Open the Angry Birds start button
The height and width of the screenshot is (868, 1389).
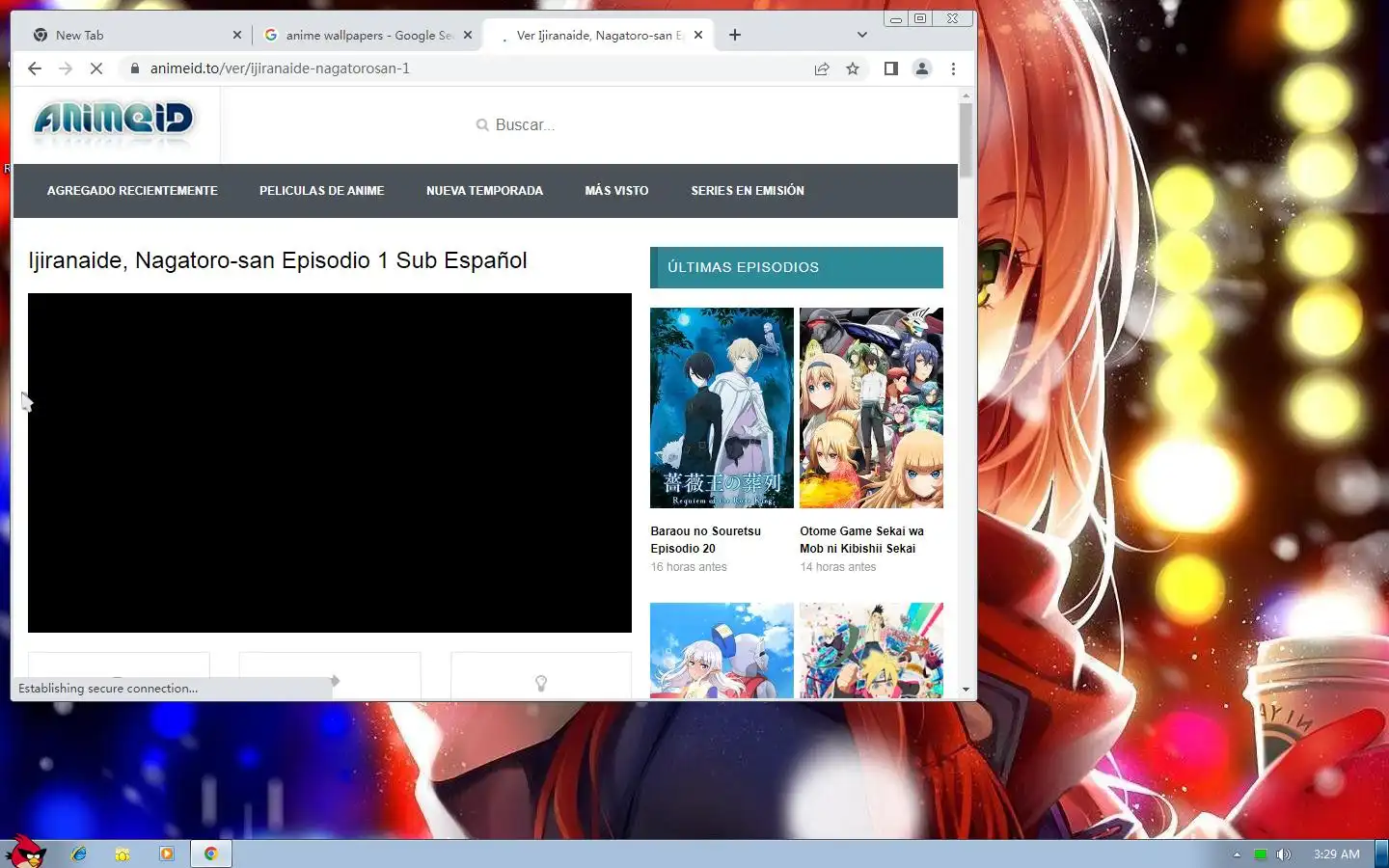pos(25,852)
